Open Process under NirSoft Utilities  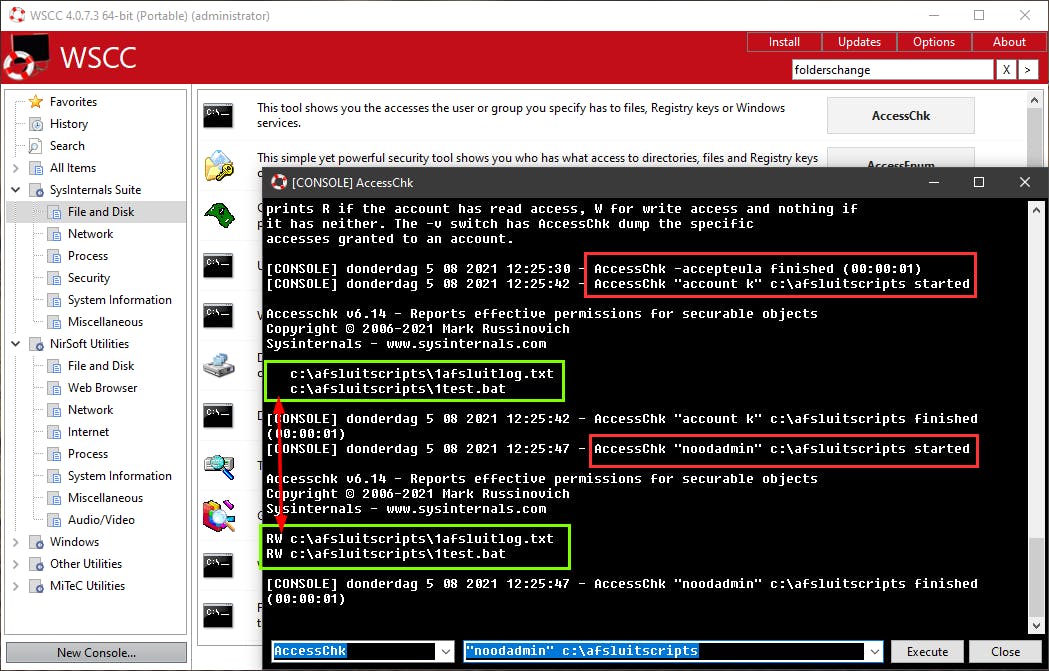click(x=88, y=454)
